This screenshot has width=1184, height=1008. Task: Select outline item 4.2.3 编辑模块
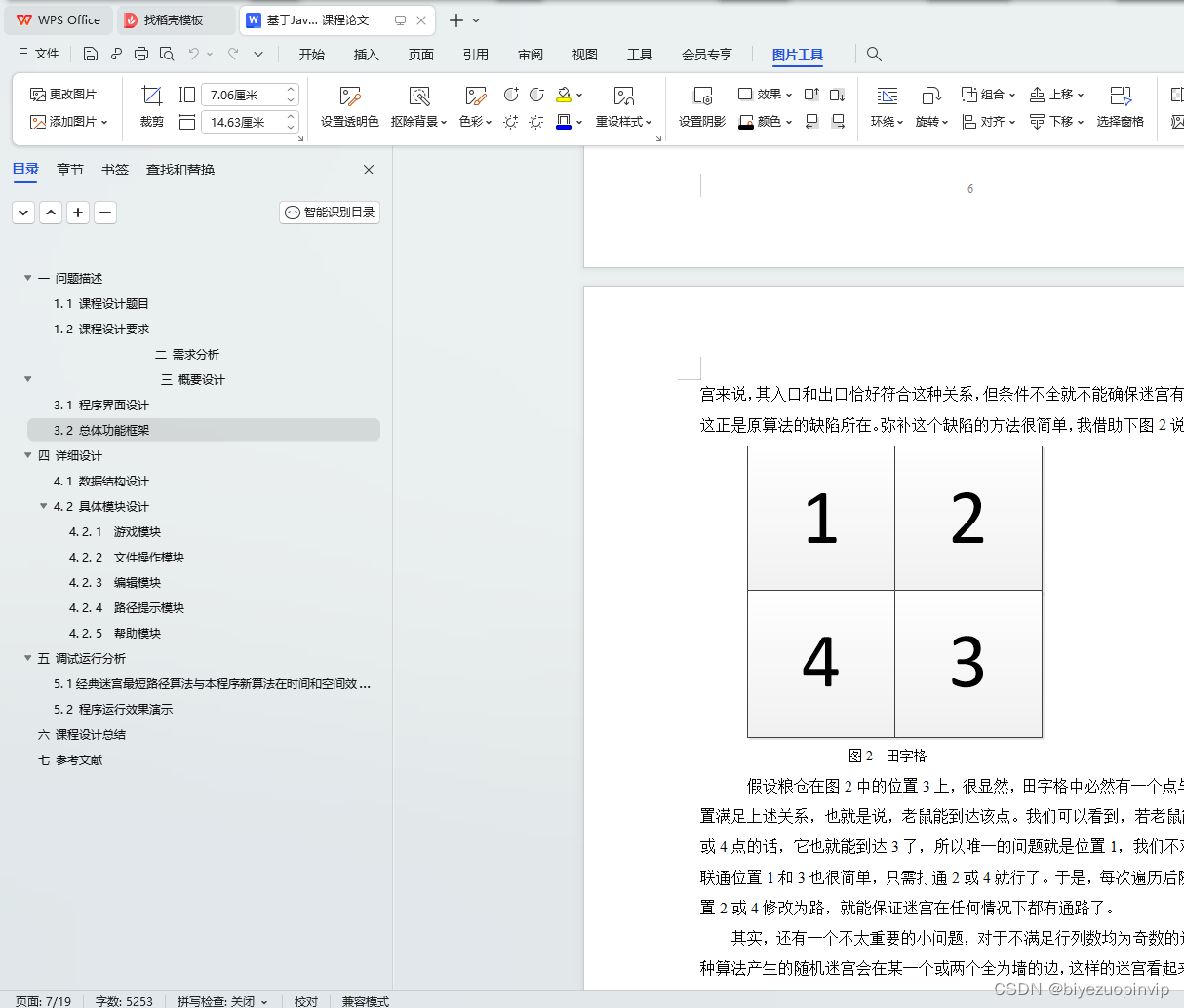coord(114,582)
